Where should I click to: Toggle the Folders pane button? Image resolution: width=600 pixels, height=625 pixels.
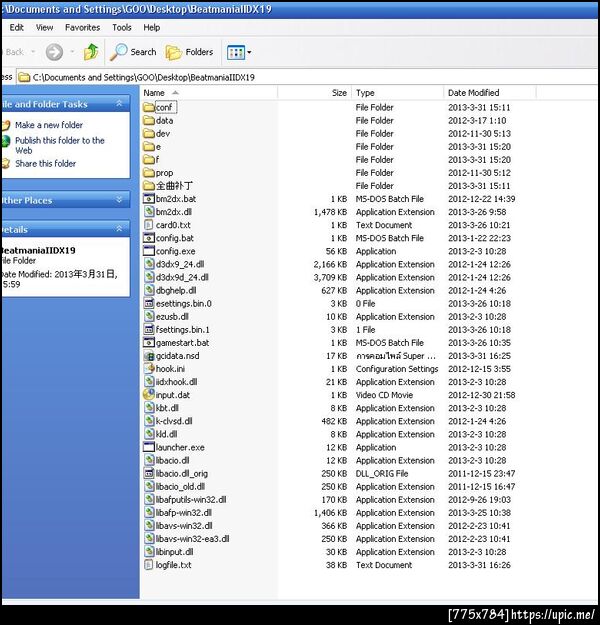click(189, 52)
